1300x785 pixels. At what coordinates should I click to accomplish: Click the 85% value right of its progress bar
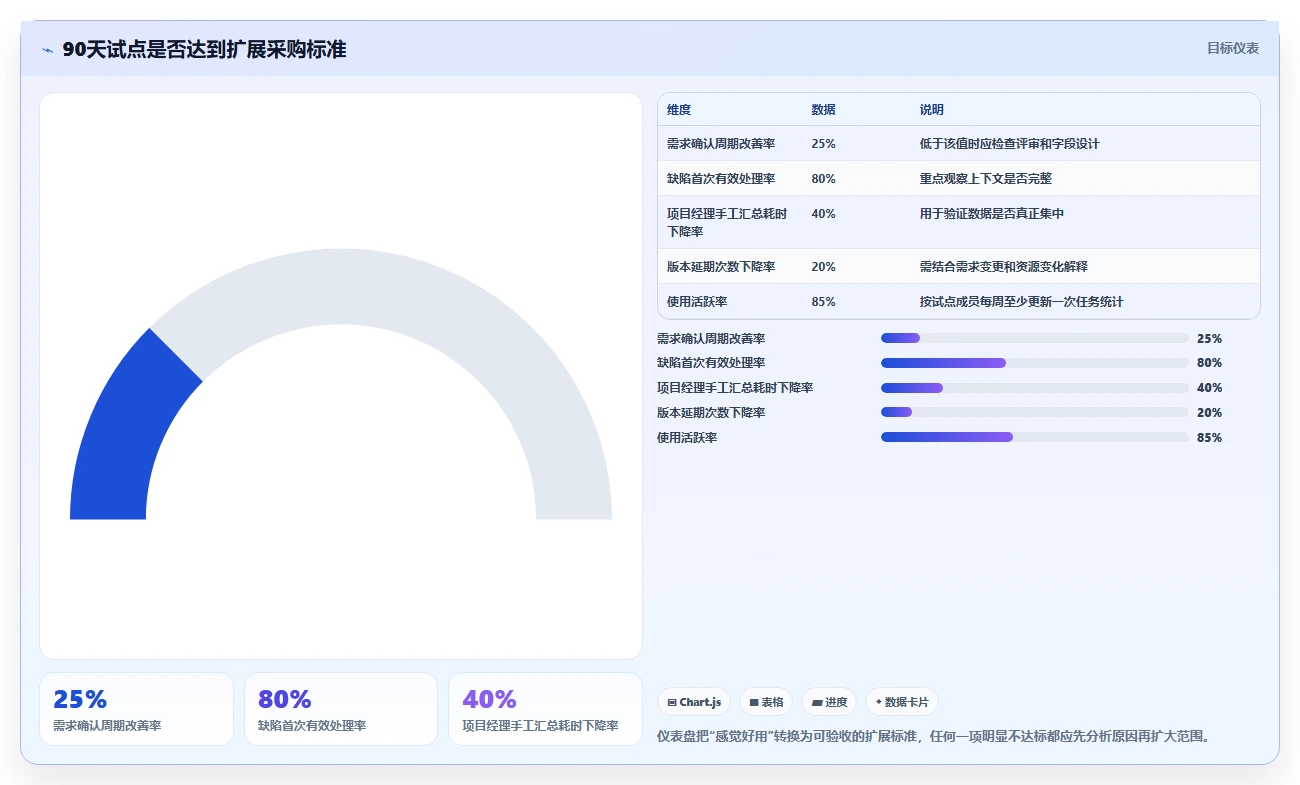1209,438
